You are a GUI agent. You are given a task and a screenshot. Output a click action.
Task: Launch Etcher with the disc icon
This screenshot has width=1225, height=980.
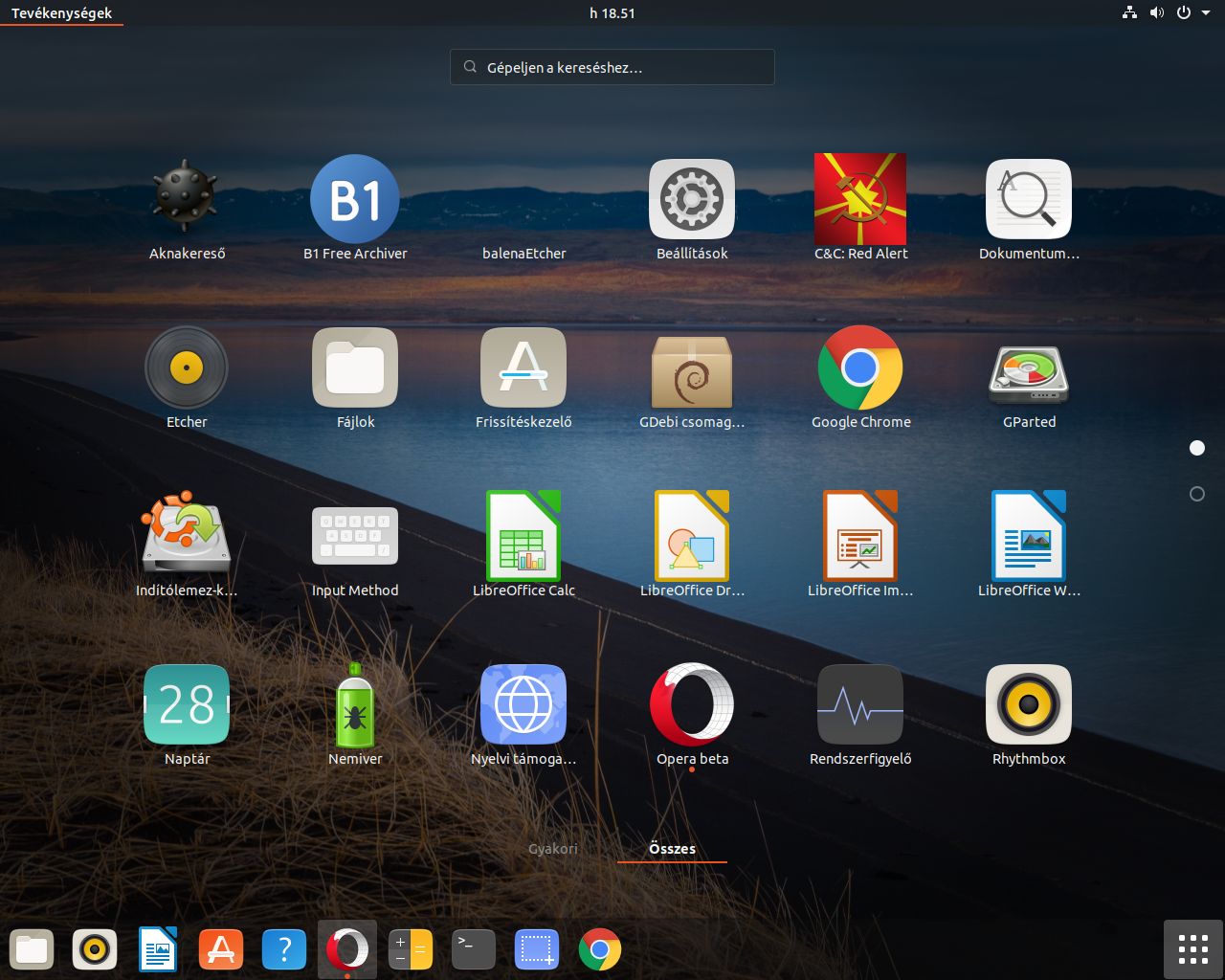tap(187, 367)
